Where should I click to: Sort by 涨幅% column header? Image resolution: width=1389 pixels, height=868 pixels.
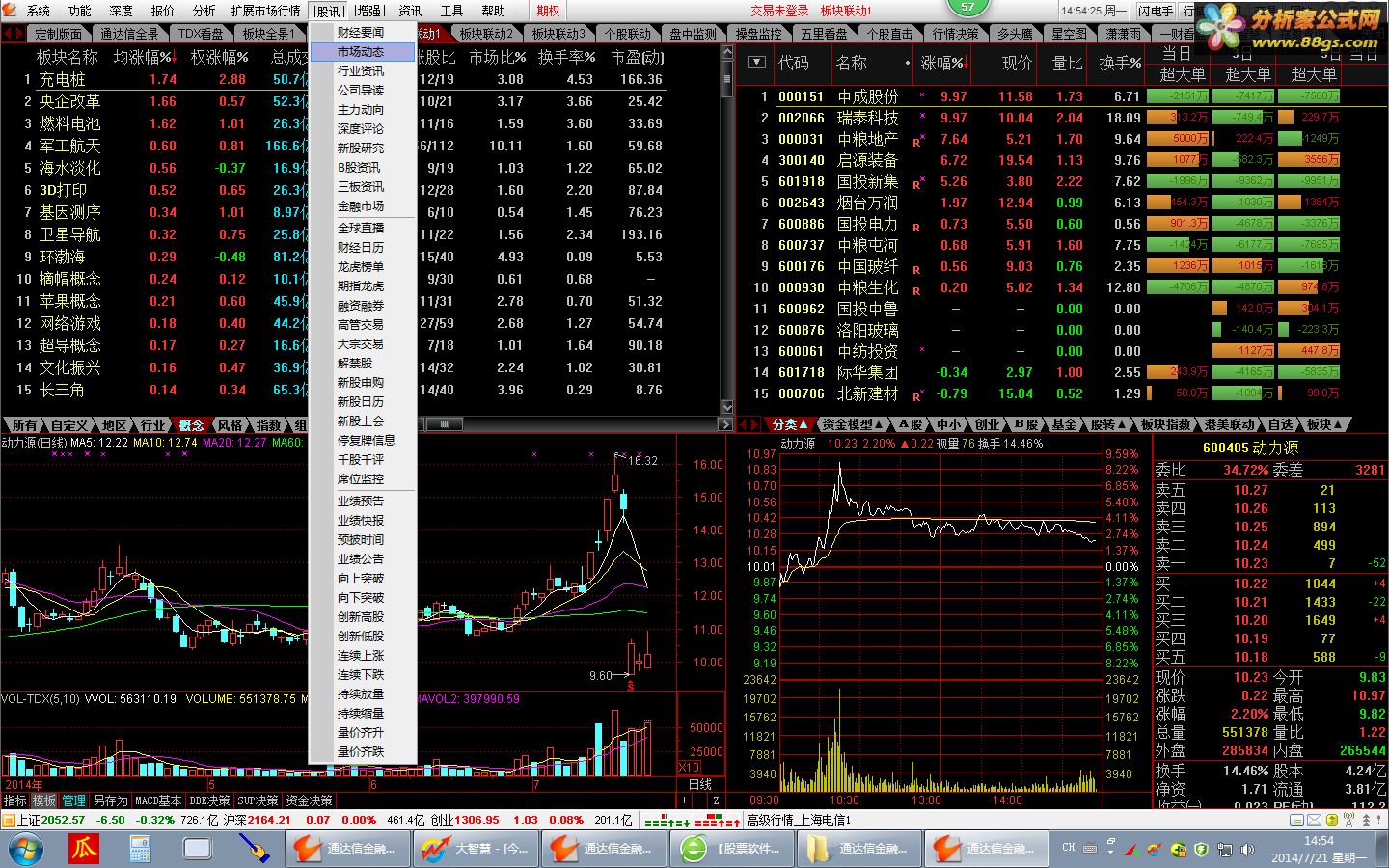click(942, 63)
